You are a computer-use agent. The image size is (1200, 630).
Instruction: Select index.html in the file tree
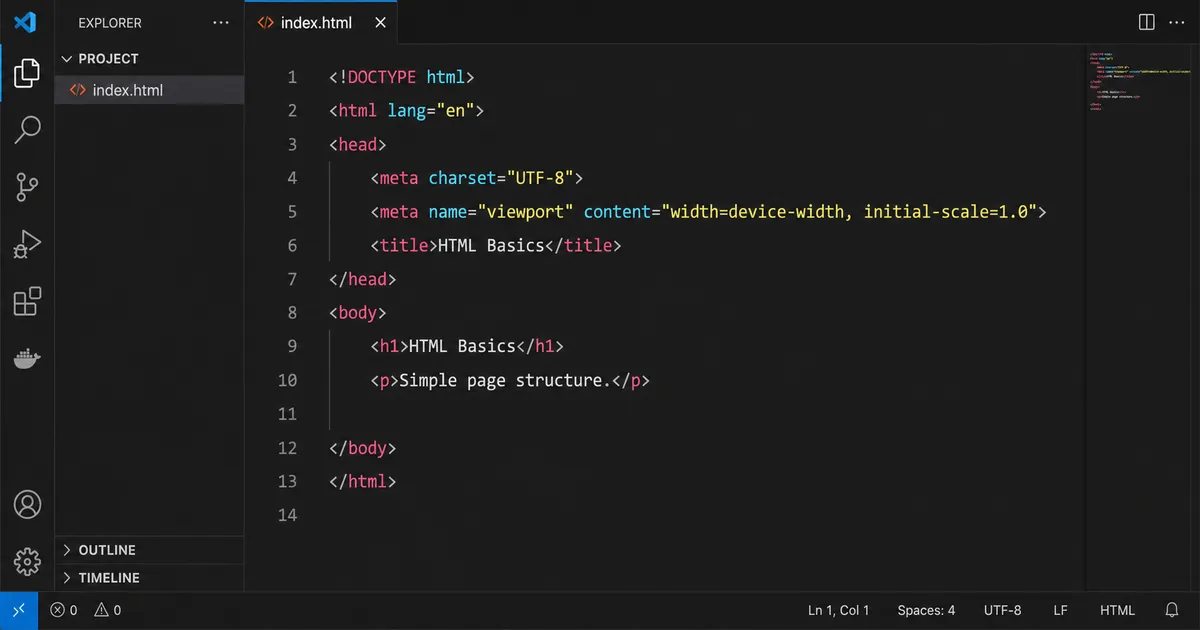(x=149, y=90)
